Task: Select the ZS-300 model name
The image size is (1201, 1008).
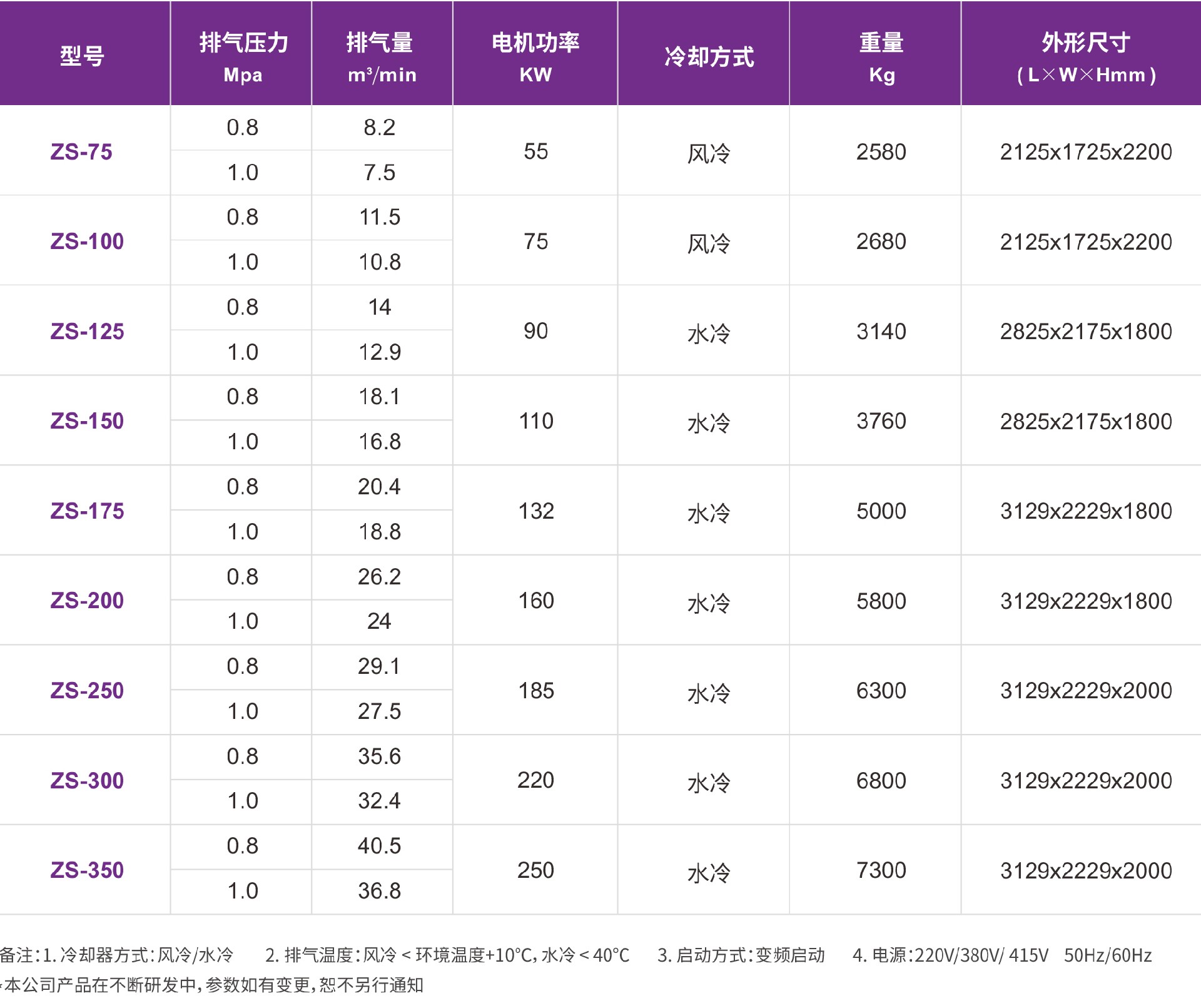Action: tap(87, 781)
